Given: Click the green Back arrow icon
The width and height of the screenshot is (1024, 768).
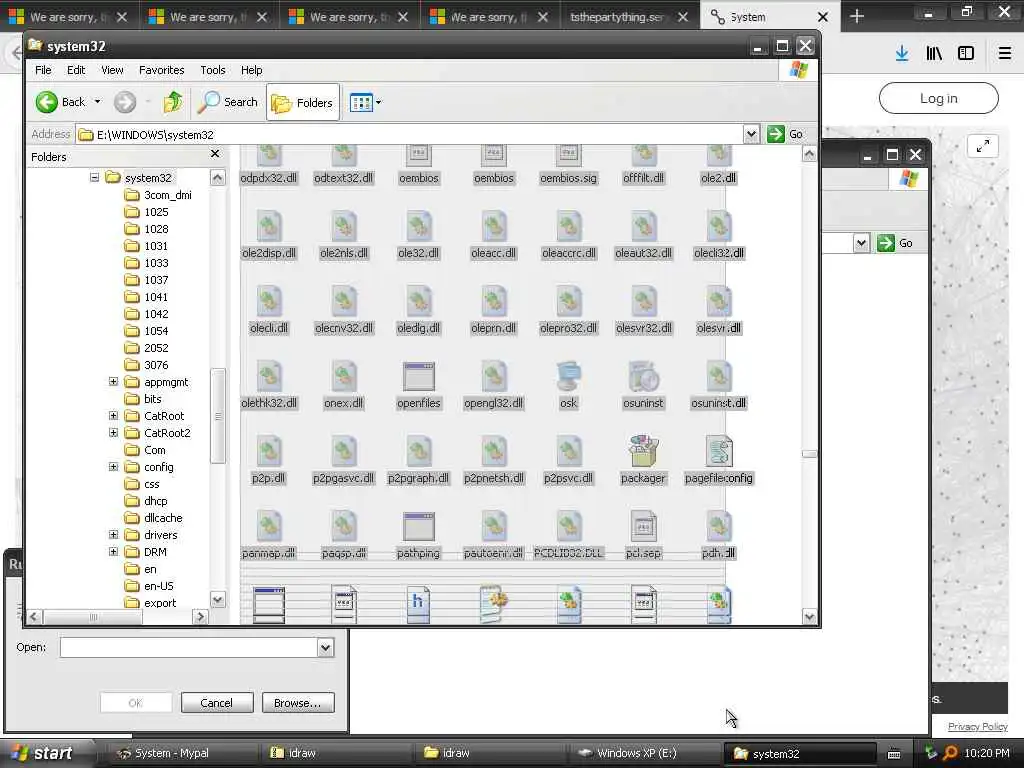Looking at the screenshot, I should 46,102.
